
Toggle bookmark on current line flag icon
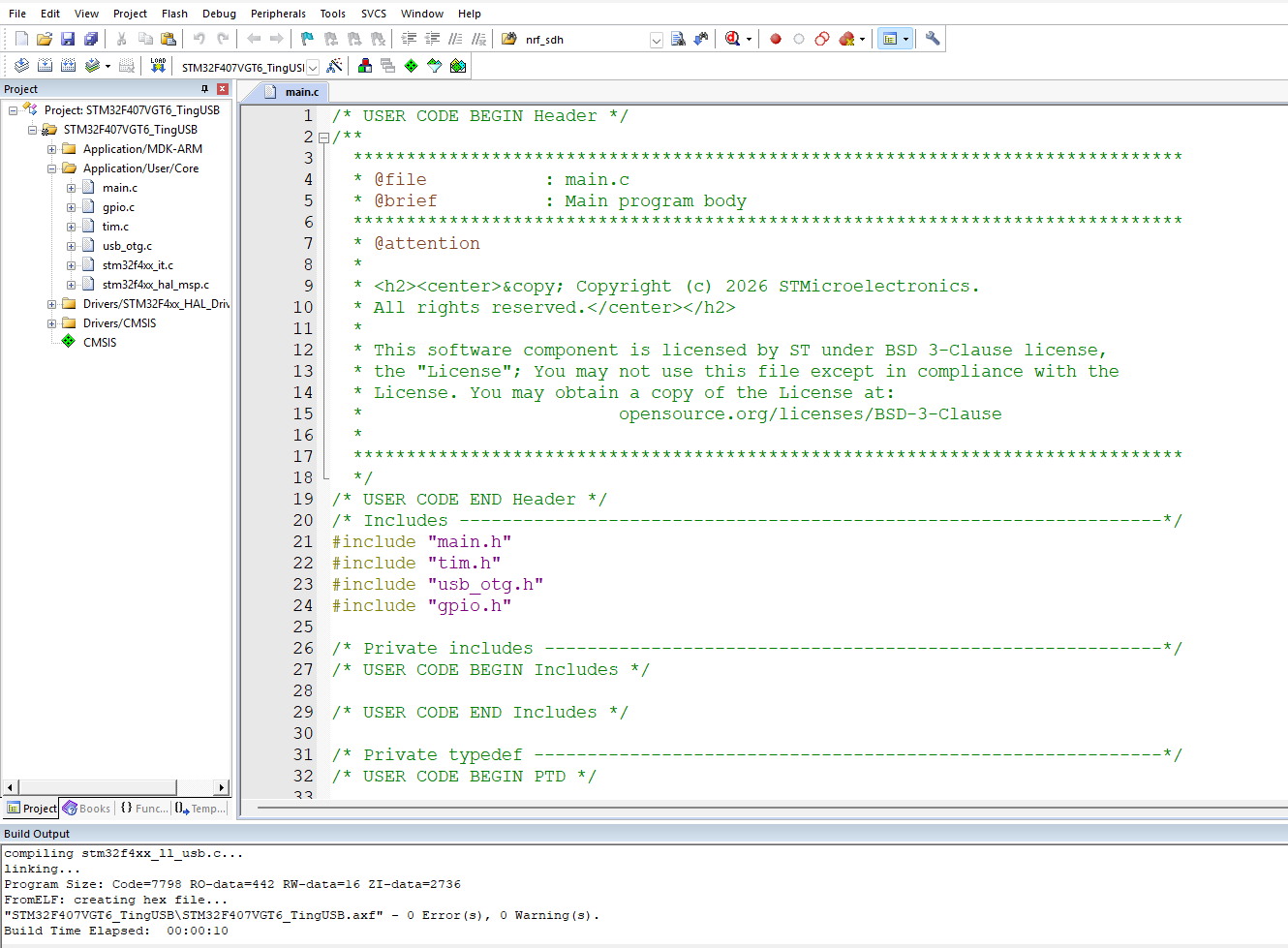pyautogui.click(x=307, y=39)
